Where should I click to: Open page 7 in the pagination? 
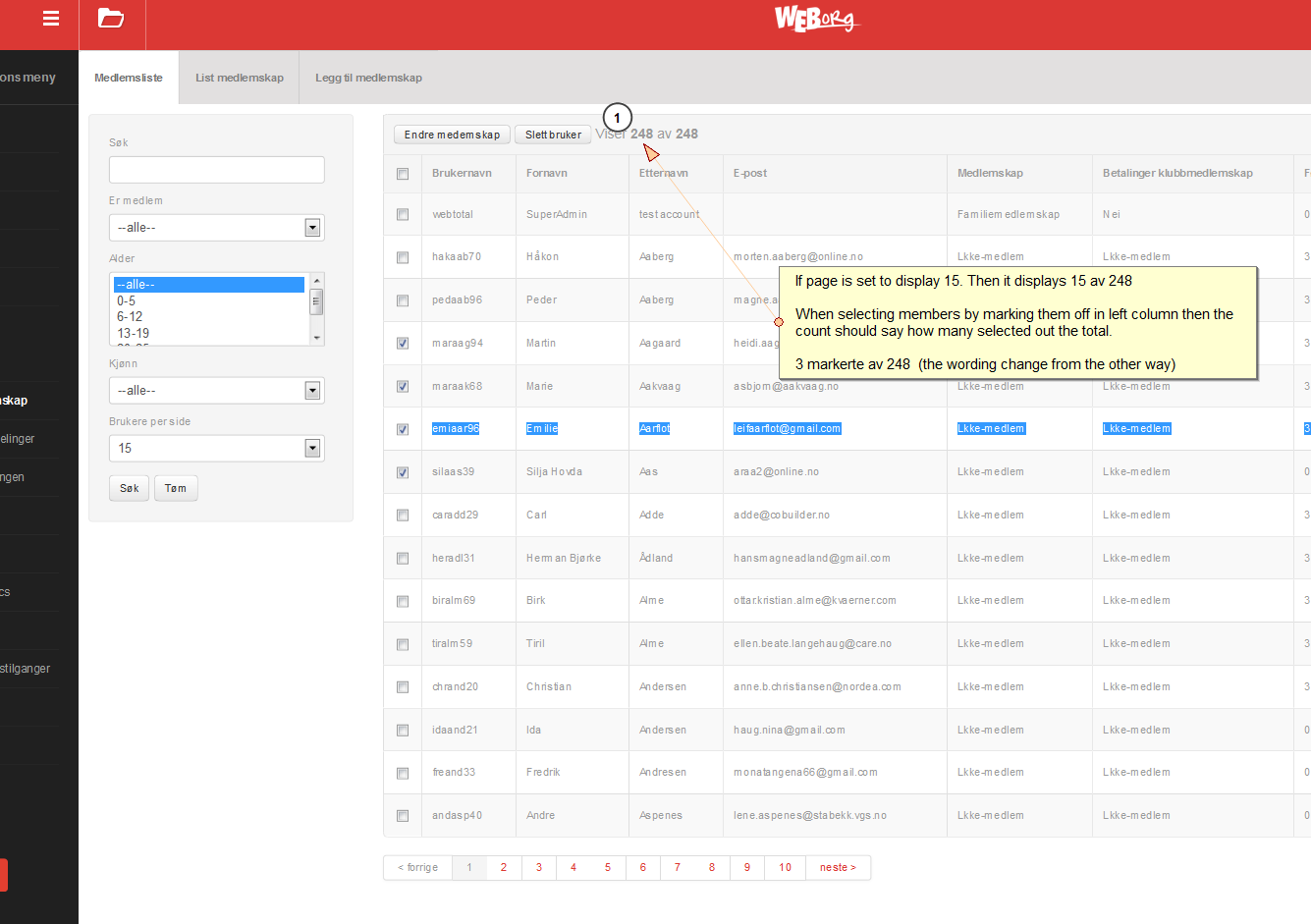[x=678, y=868]
